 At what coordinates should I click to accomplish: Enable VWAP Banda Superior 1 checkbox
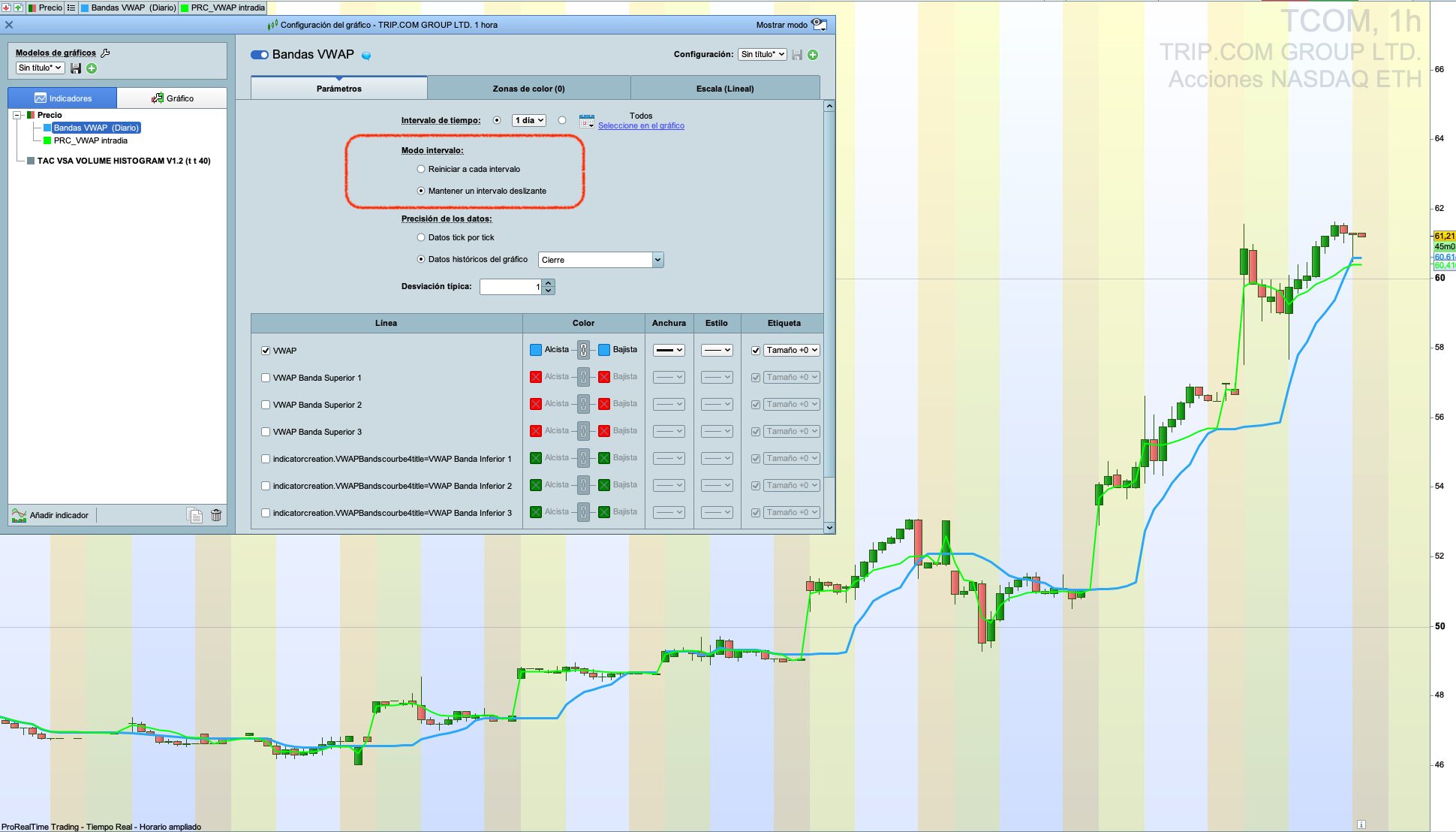266,378
